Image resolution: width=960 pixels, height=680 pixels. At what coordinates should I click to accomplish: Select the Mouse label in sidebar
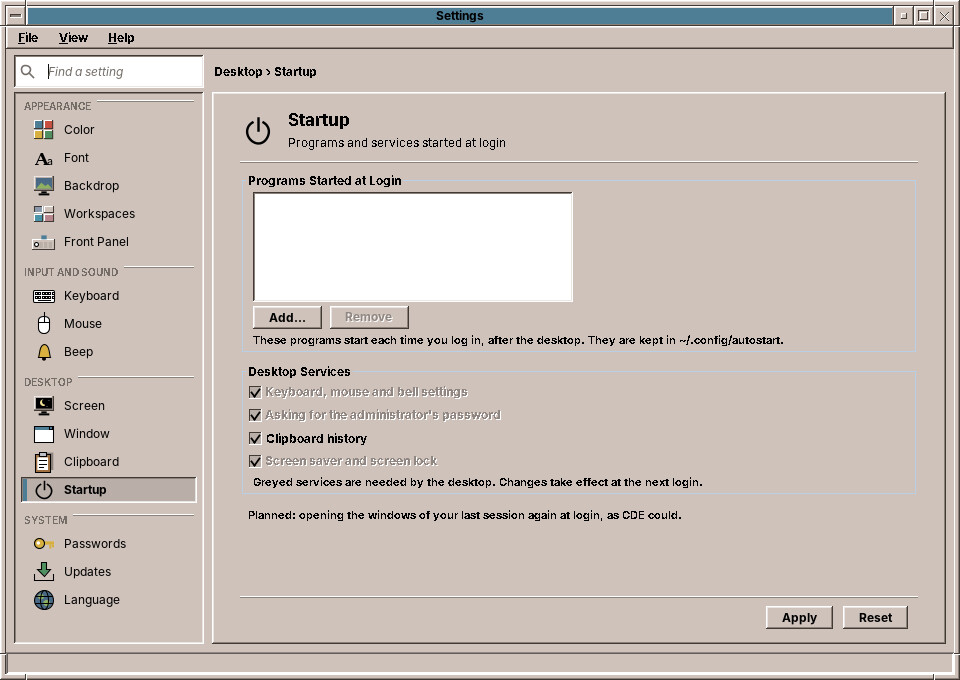pyautogui.click(x=83, y=324)
